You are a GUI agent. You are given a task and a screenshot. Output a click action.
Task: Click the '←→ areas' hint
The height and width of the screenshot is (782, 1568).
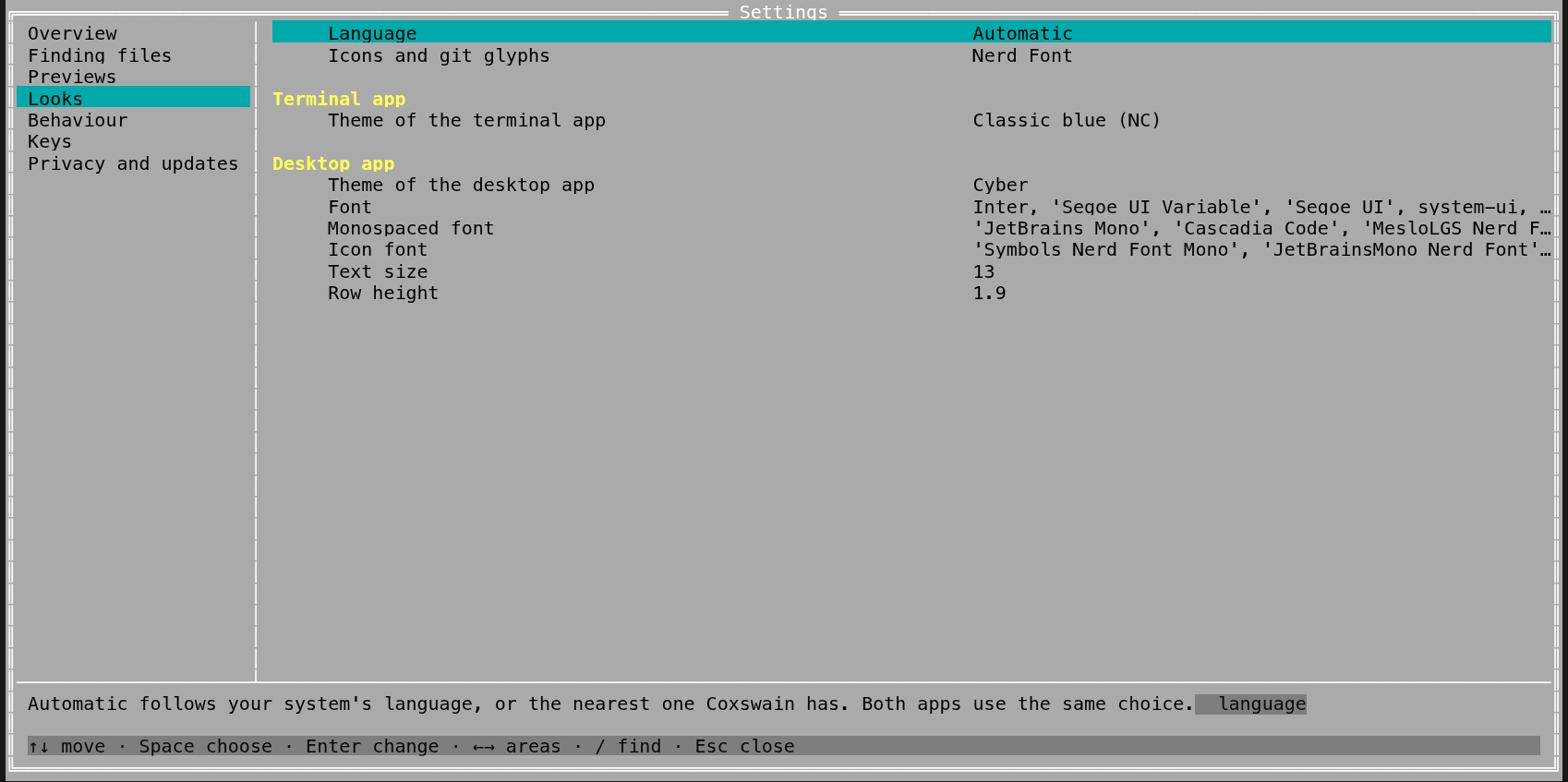coord(517,746)
